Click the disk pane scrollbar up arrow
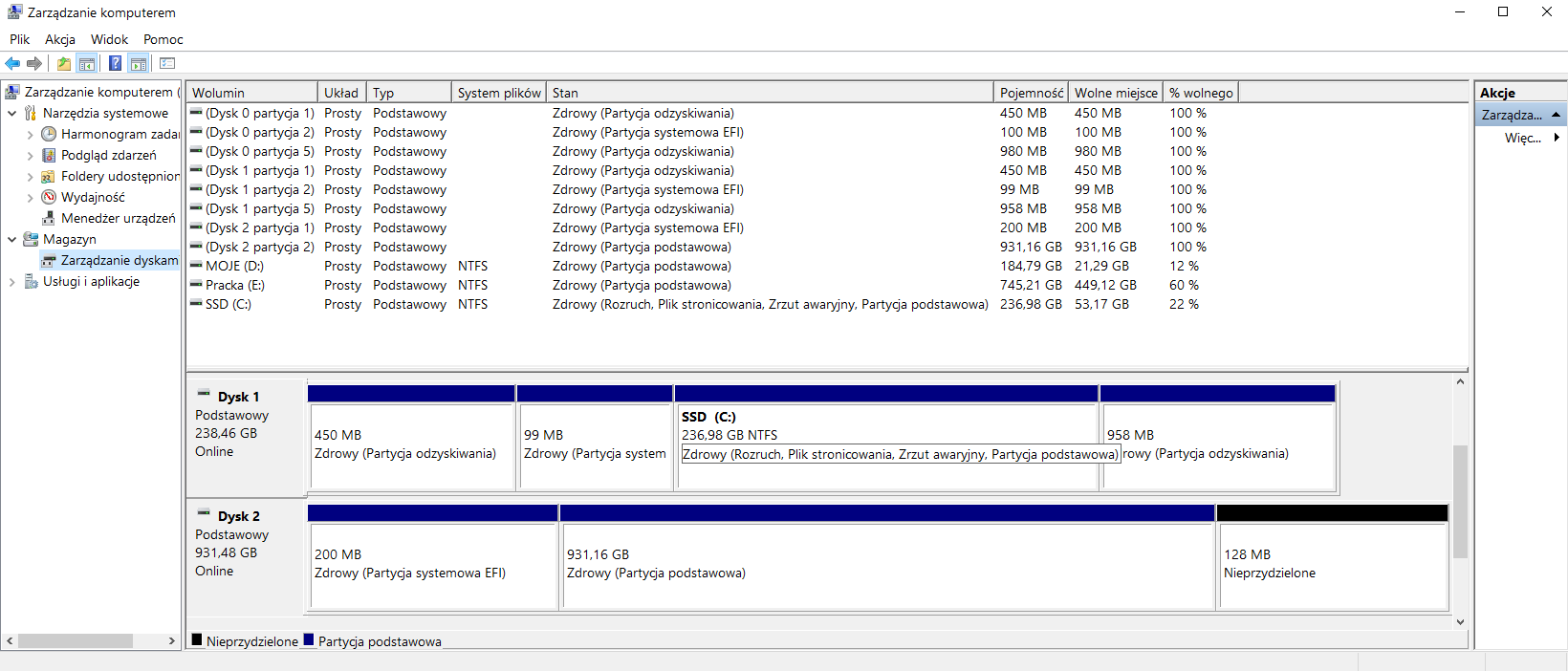 (1460, 381)
